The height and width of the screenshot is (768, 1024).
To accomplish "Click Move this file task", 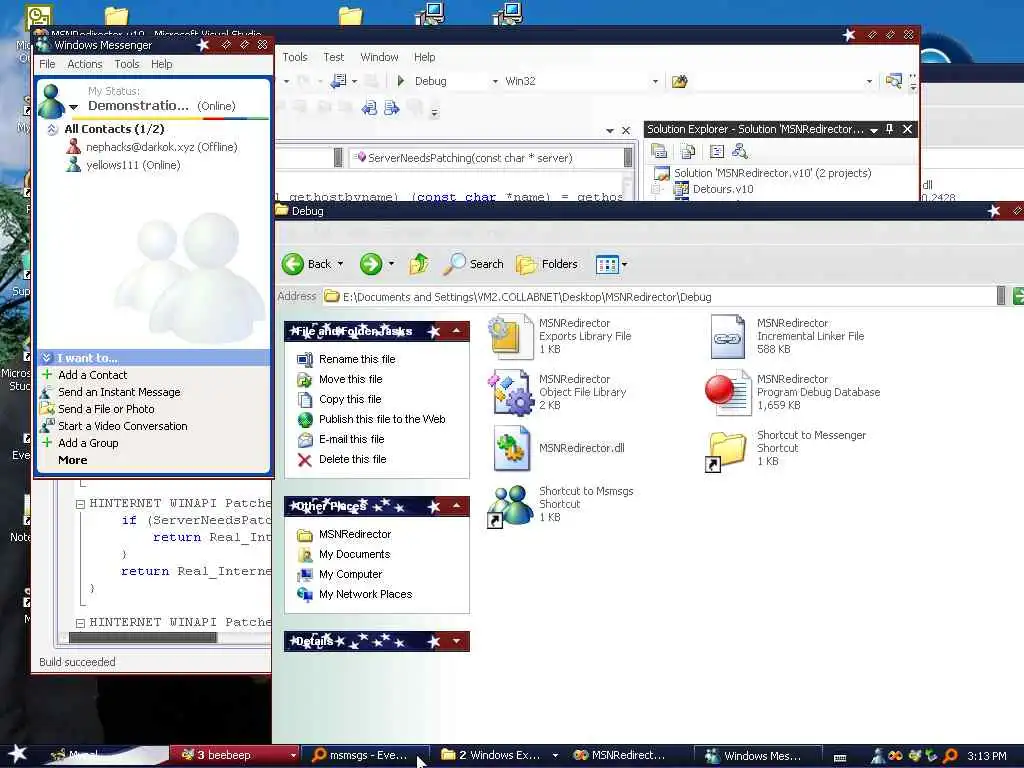I will 351,379.
